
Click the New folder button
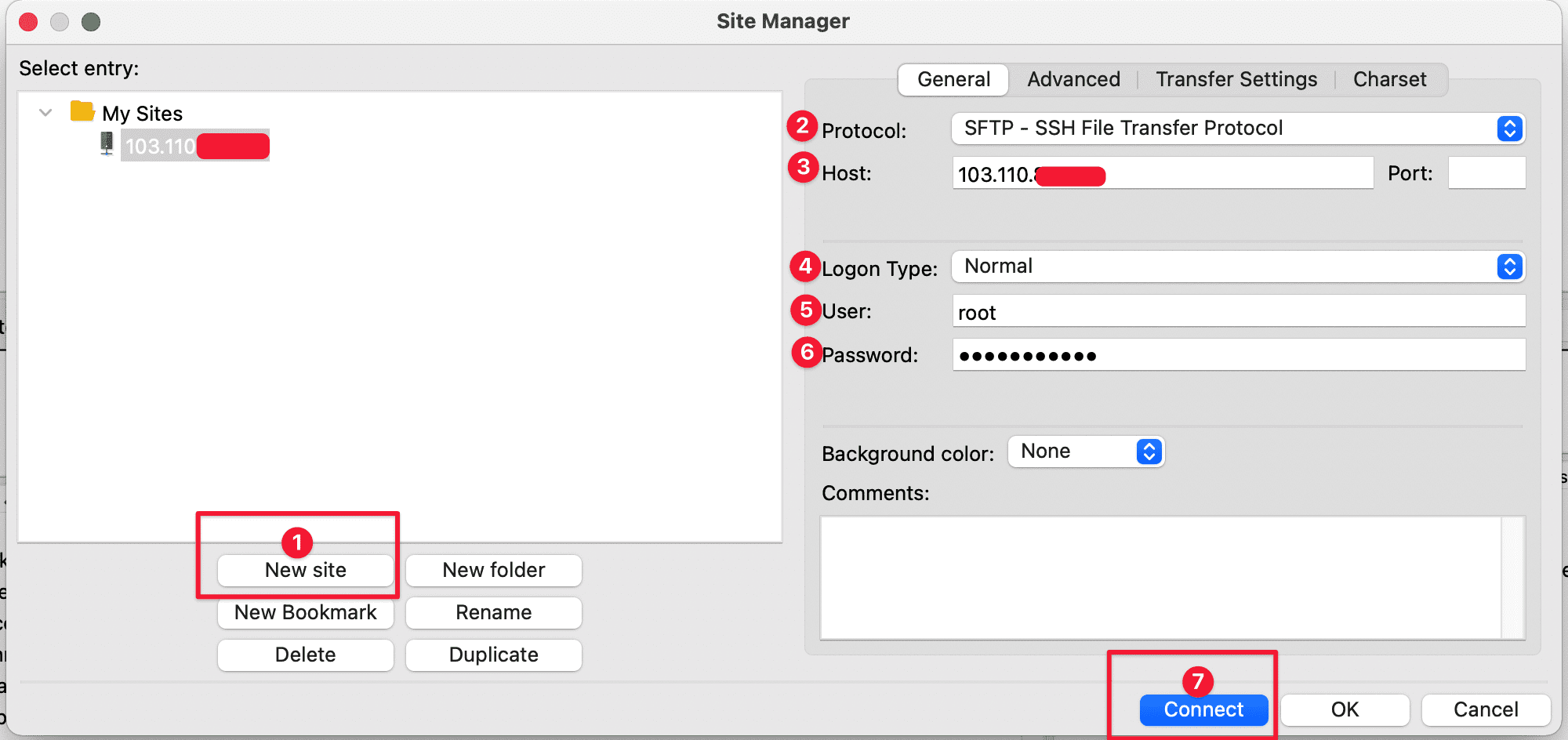pos(493,570)
